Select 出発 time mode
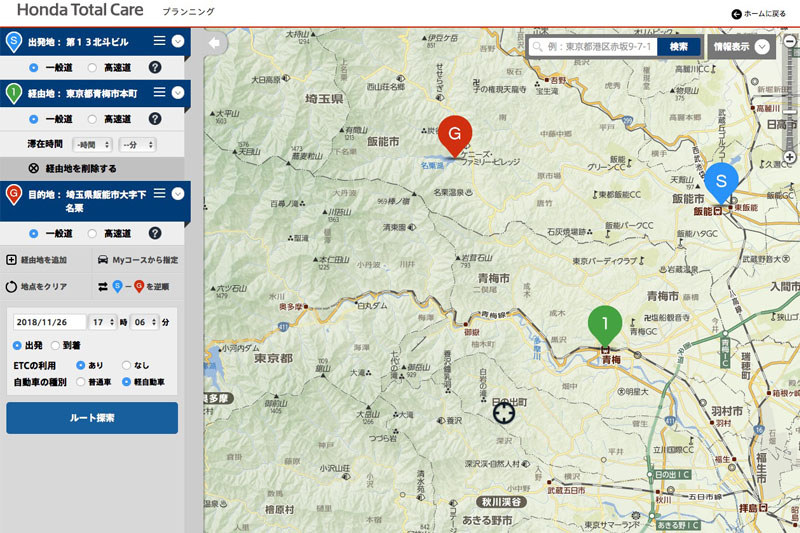Viewport: 800px width, 533px height. [17, 345]
